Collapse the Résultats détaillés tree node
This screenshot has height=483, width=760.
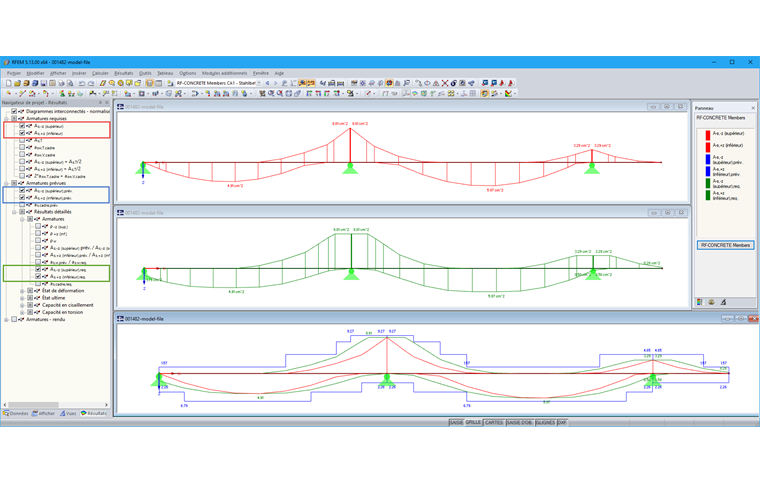[14, 212]
